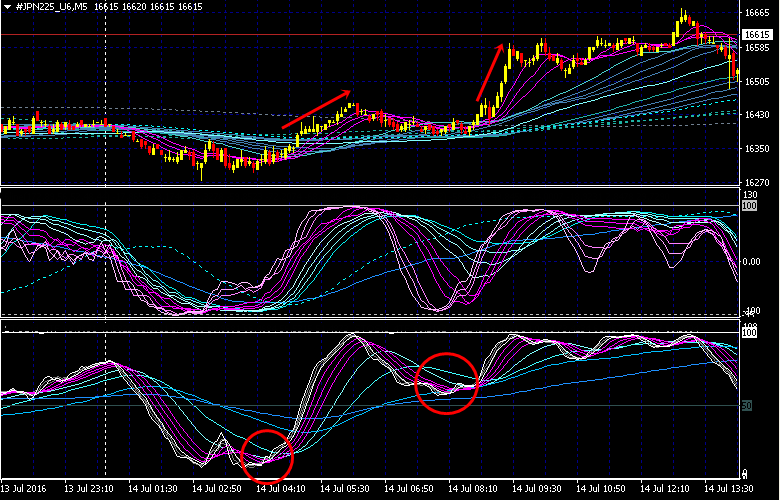Click the 16665 price axis label
The image size is (780, 500).
click(756, 13)
